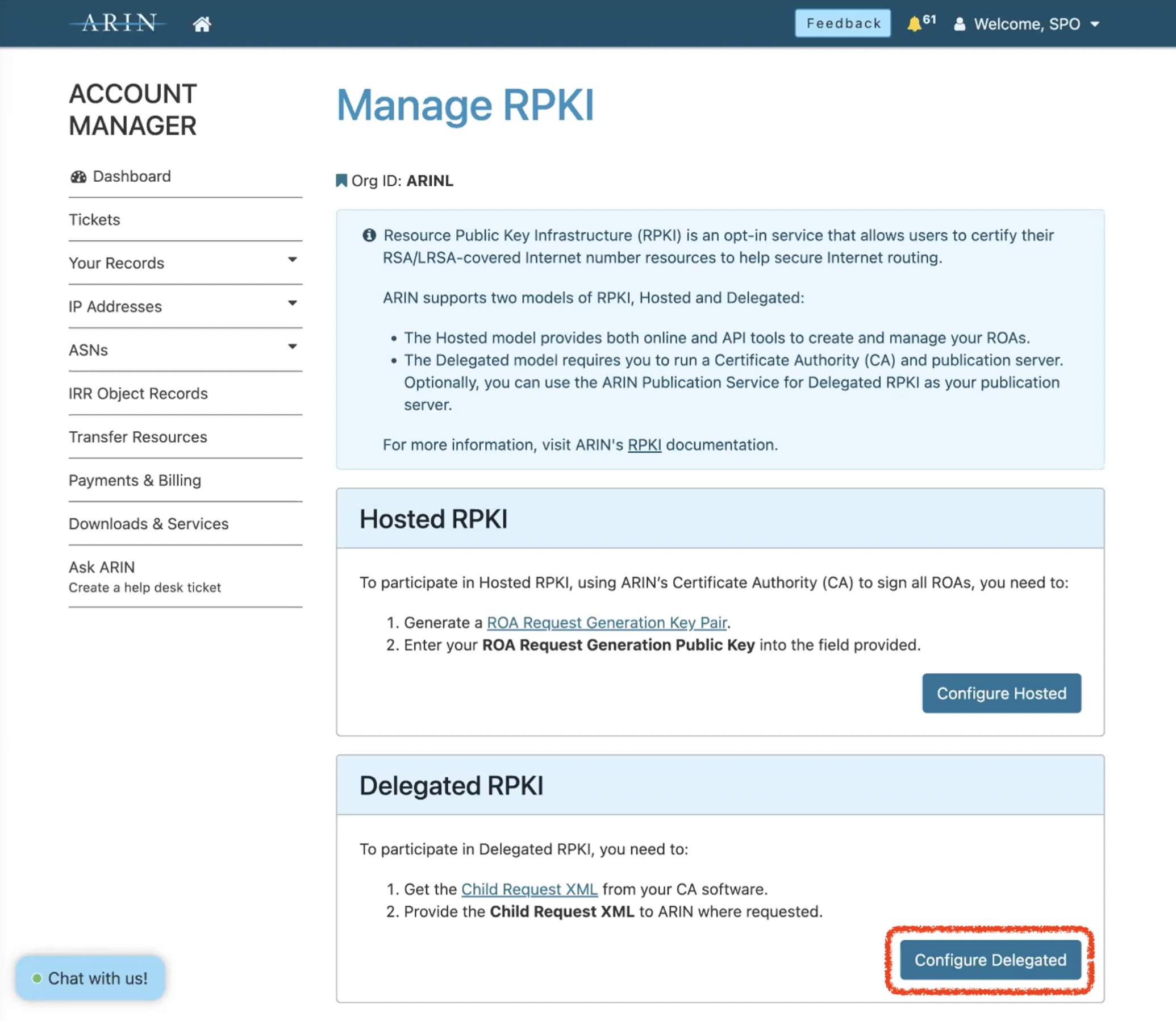Open Payments & Billing section
The image size is (1176, 1021).
pos(135,480)
